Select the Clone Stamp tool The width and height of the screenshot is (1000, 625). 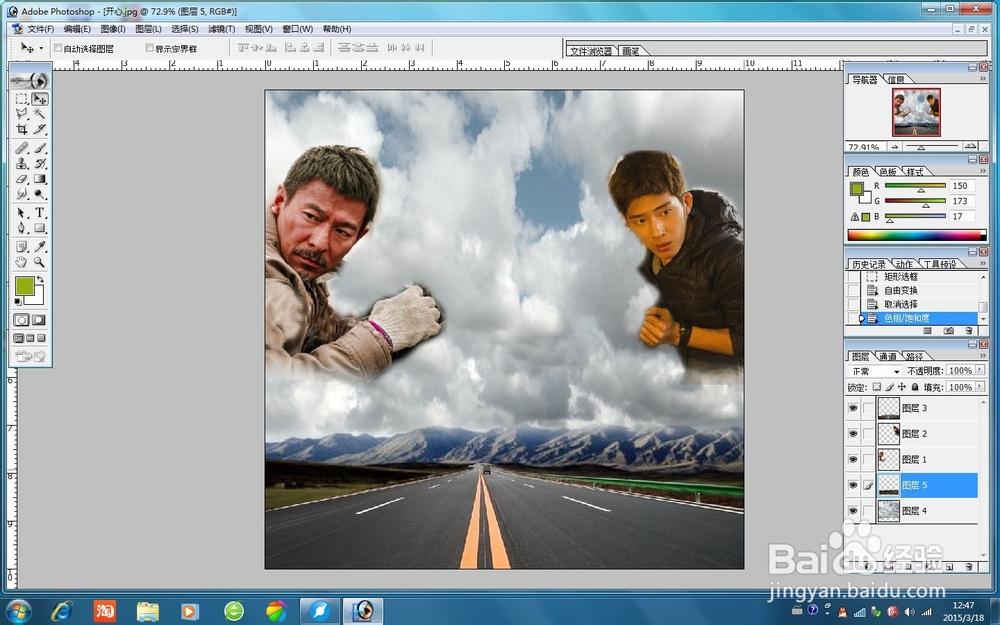[x=22, y=163]
